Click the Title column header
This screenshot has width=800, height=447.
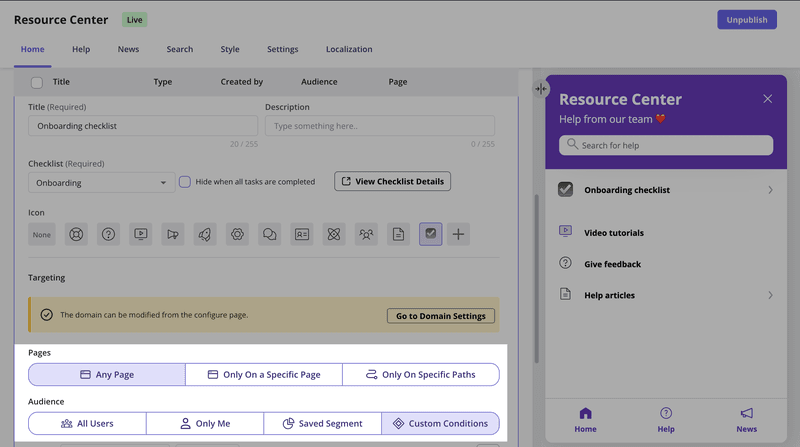(x=61, y=82)
